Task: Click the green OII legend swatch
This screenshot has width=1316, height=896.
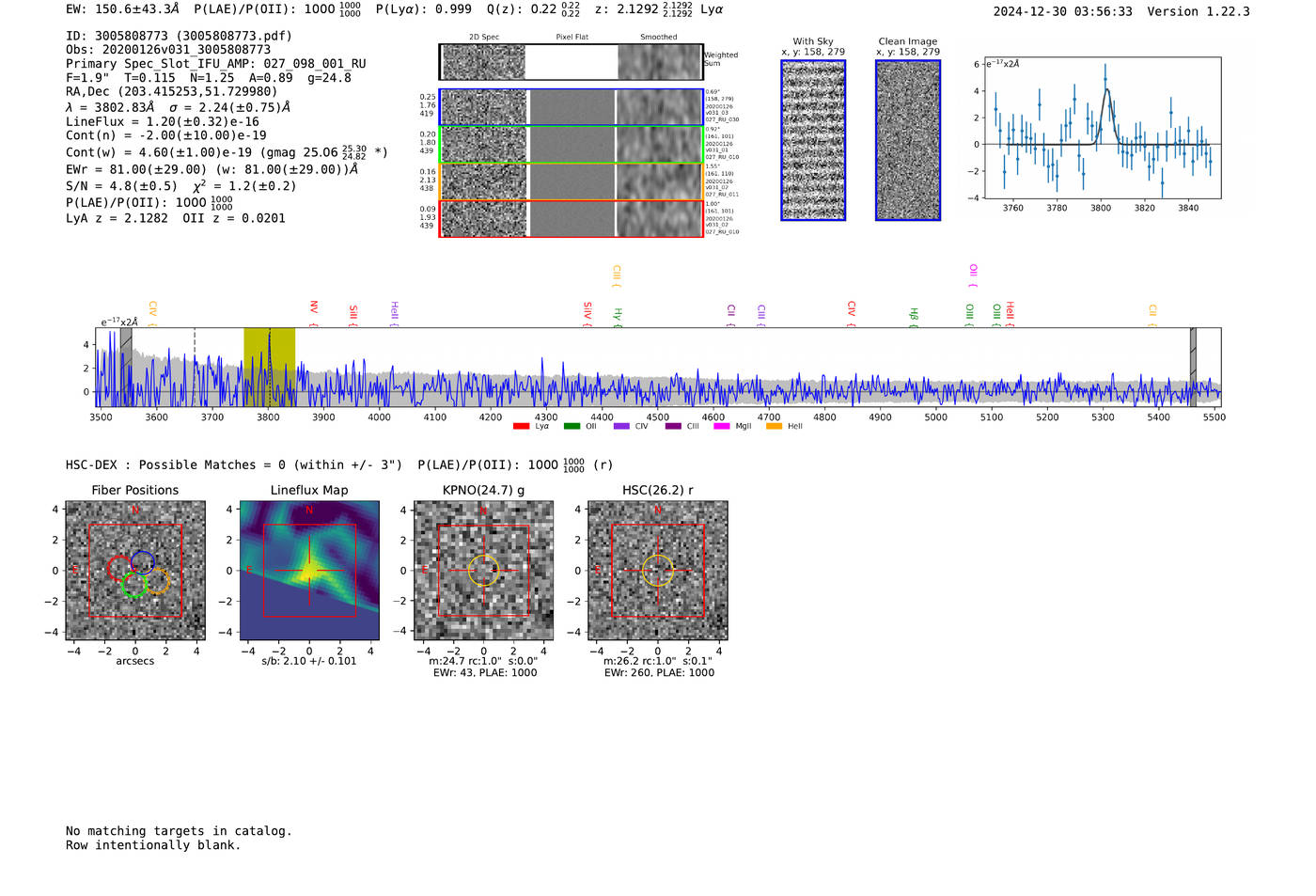Action: pos(572,426)
